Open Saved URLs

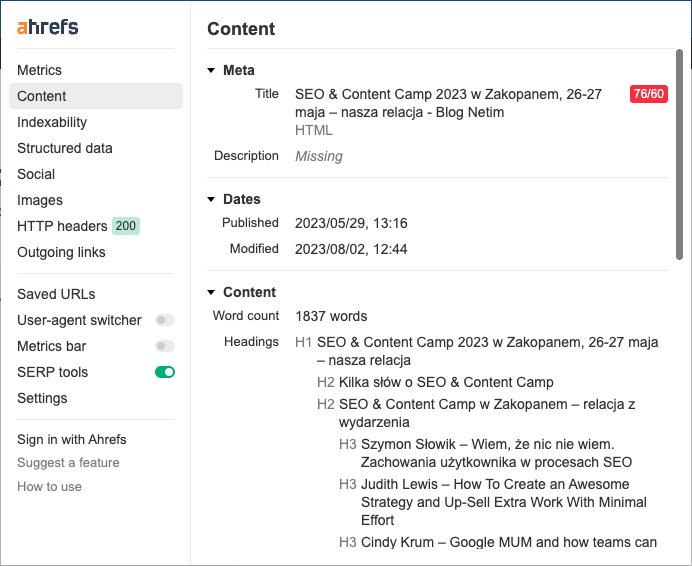tap(56, 294)
